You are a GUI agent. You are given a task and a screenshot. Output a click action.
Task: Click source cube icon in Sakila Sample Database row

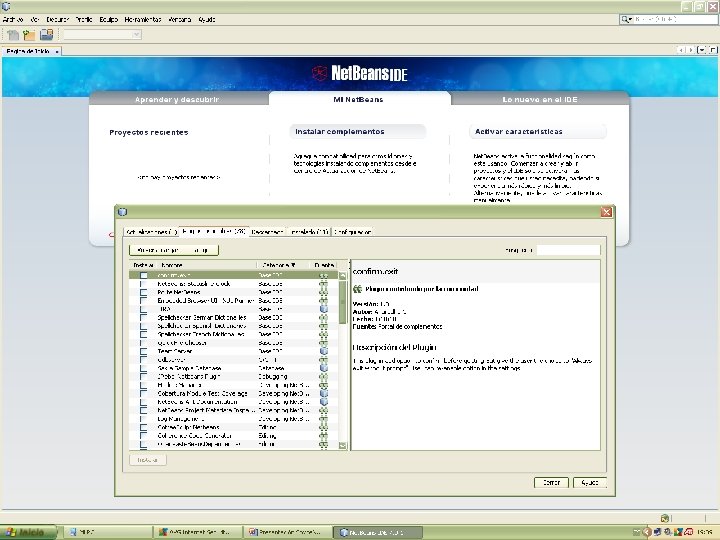coord(324,368)
